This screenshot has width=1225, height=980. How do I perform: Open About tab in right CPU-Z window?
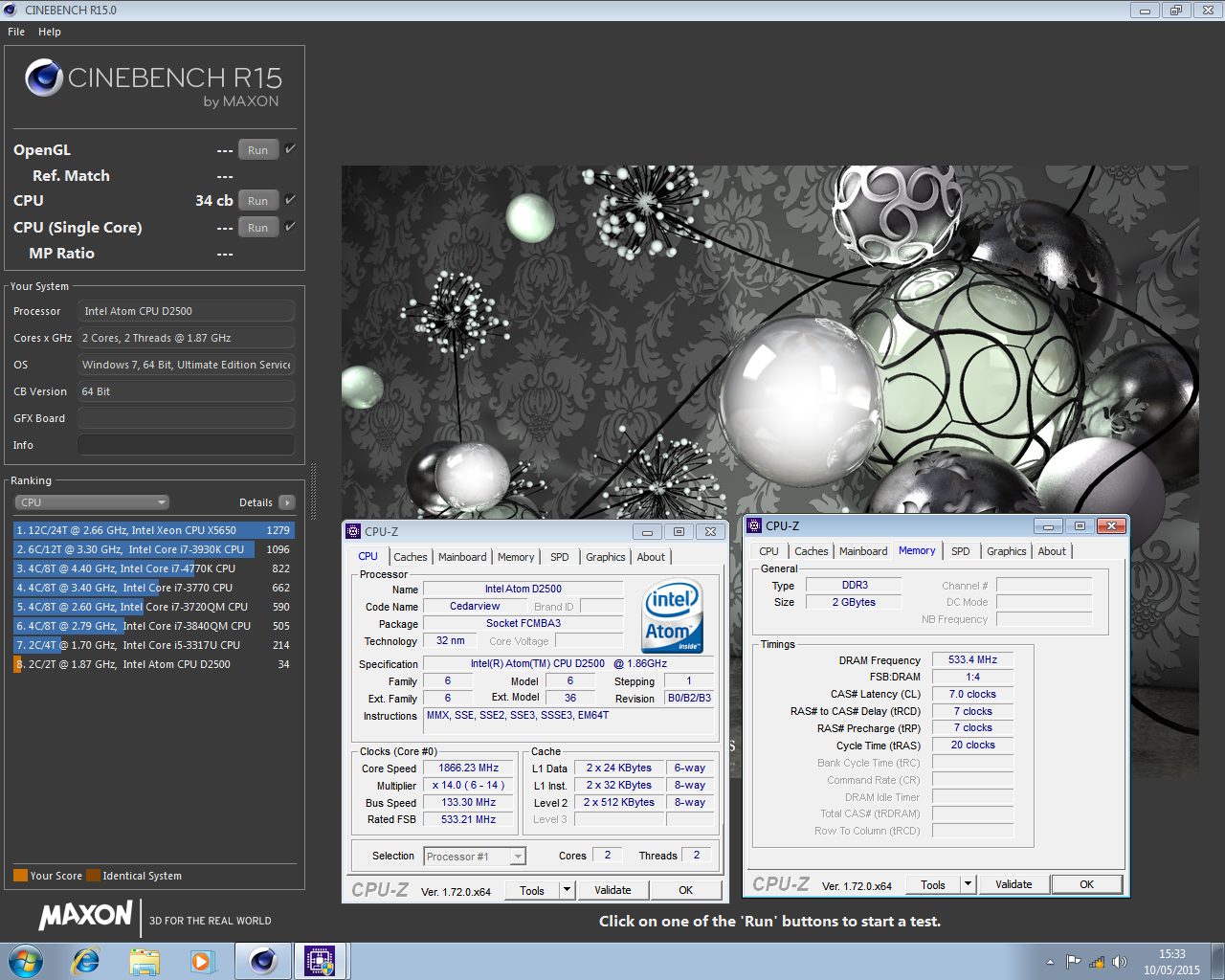[x=1052, y=551]
